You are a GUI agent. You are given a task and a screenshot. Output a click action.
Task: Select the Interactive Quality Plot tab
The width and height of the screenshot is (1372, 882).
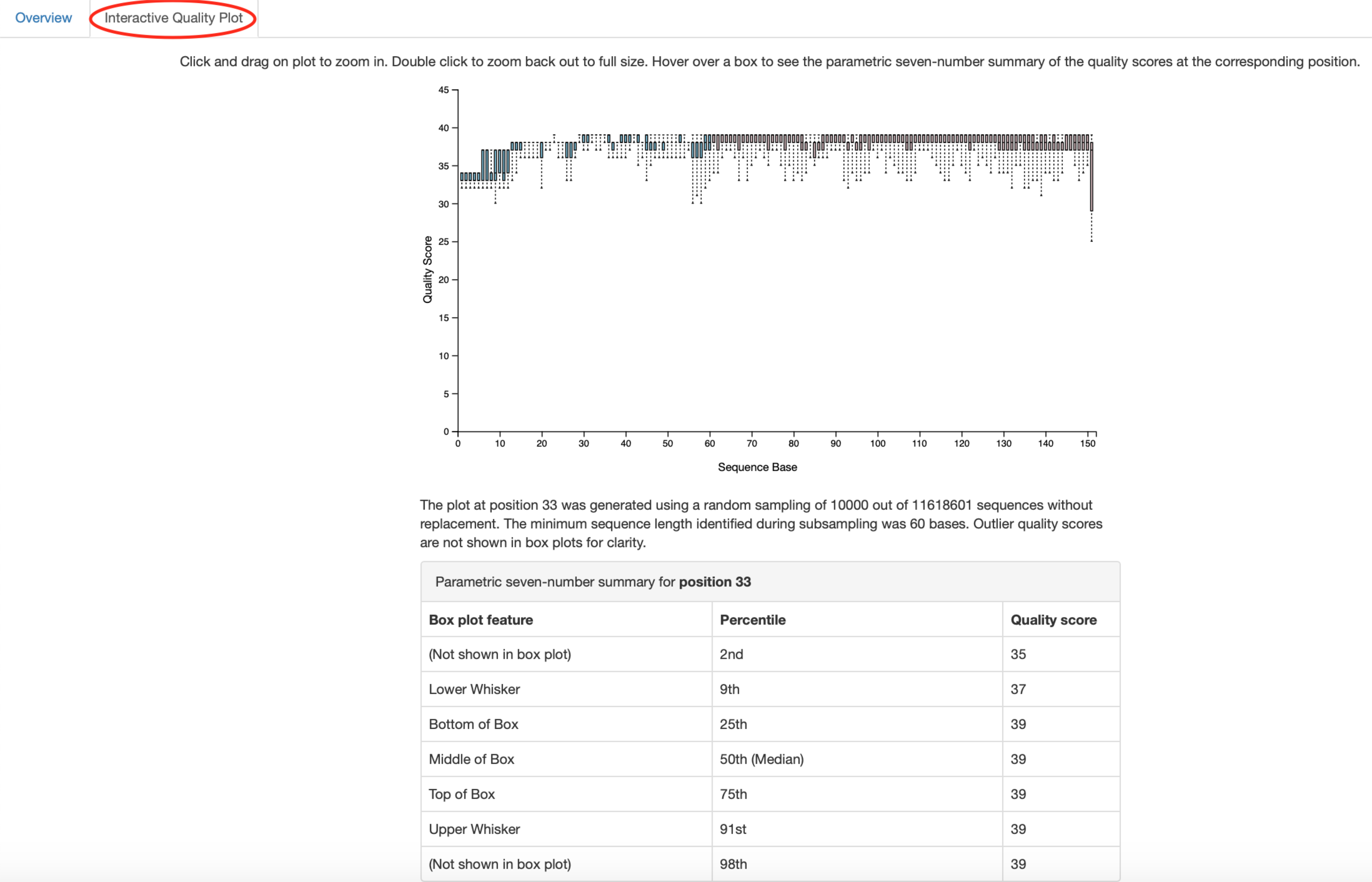(173, 18)
